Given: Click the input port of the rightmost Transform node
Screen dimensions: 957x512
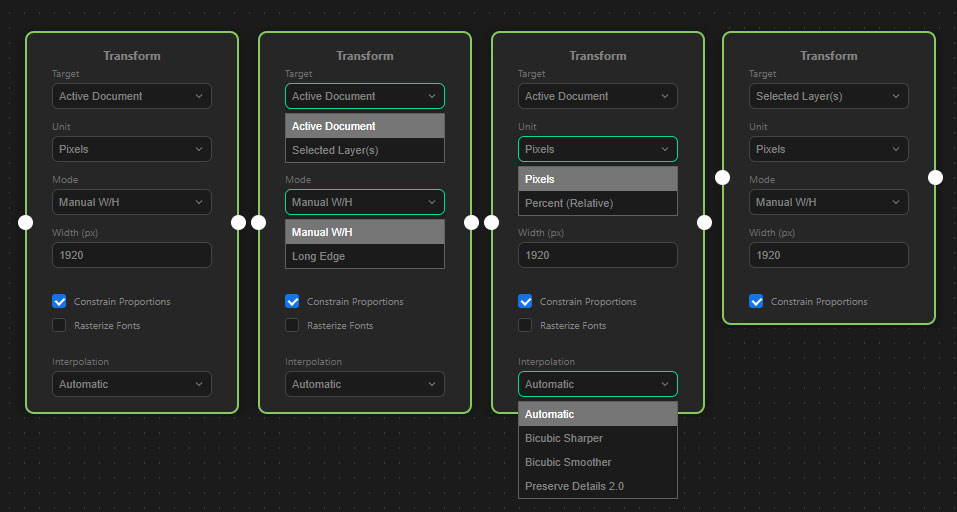Looking at the screenshot, I should coord(723,177).
